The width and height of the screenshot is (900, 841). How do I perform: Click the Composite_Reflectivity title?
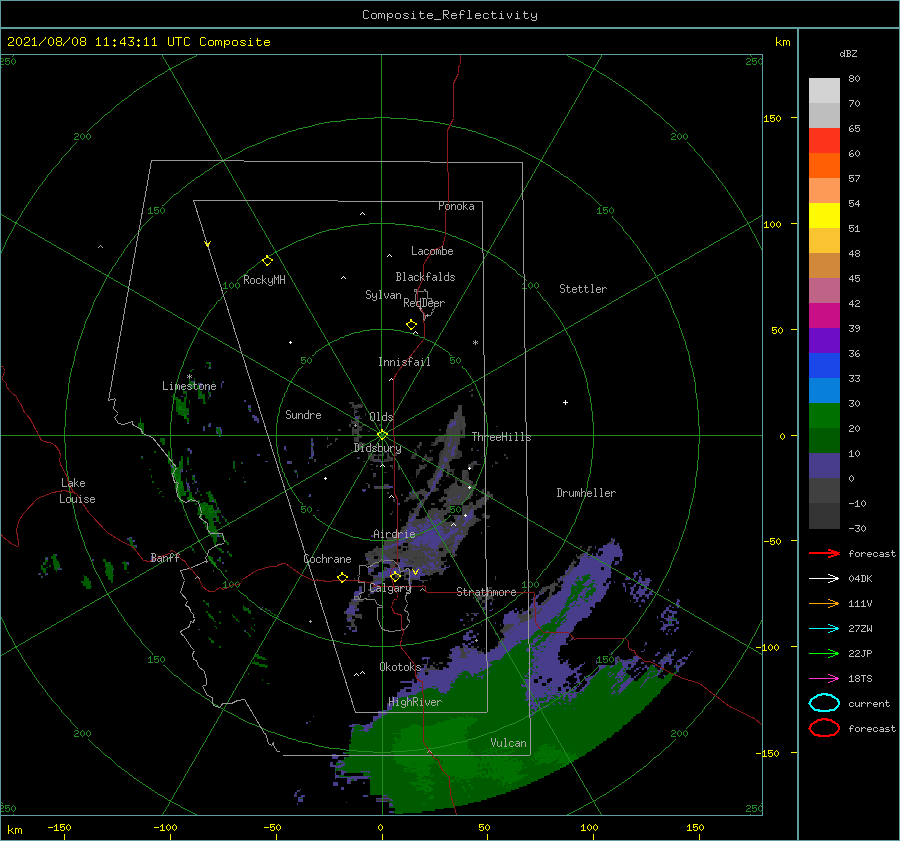click(450, 15)
